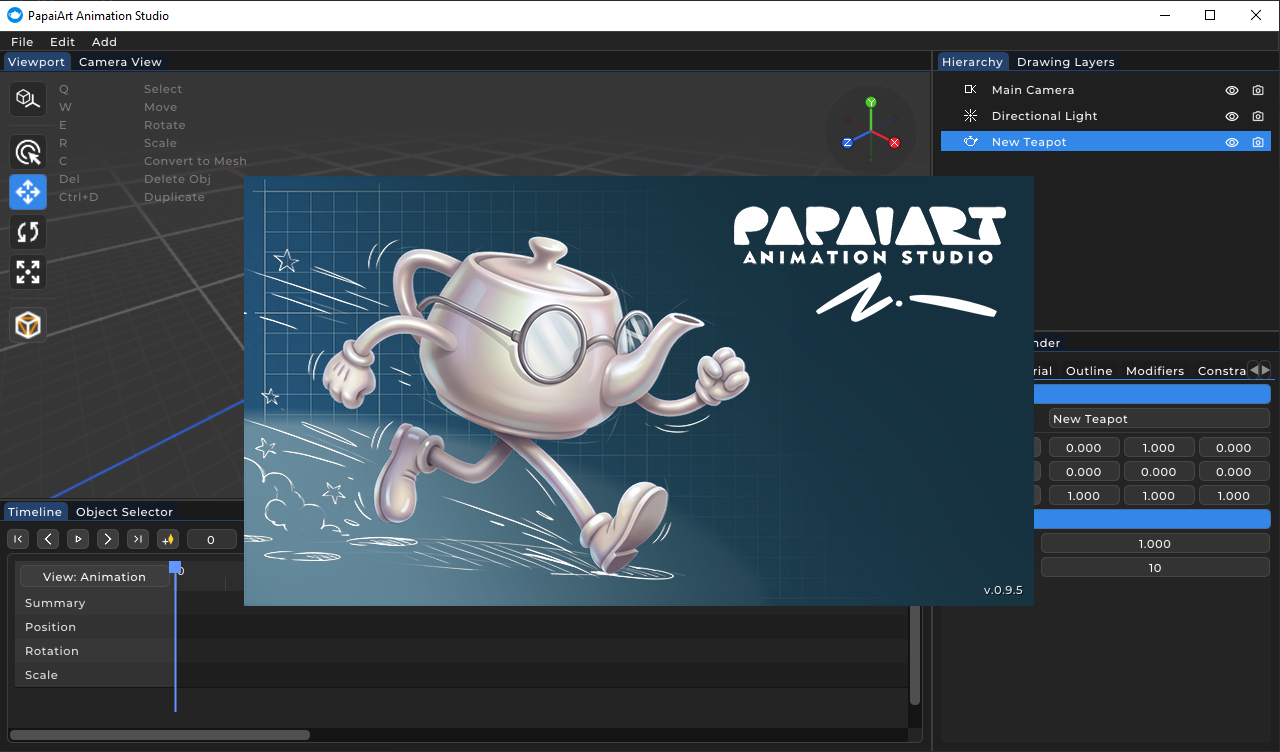This screenshot has height=752, width=1280.
Task: Click the Convert to Mesh cube icon
Action: coord(27,324)
